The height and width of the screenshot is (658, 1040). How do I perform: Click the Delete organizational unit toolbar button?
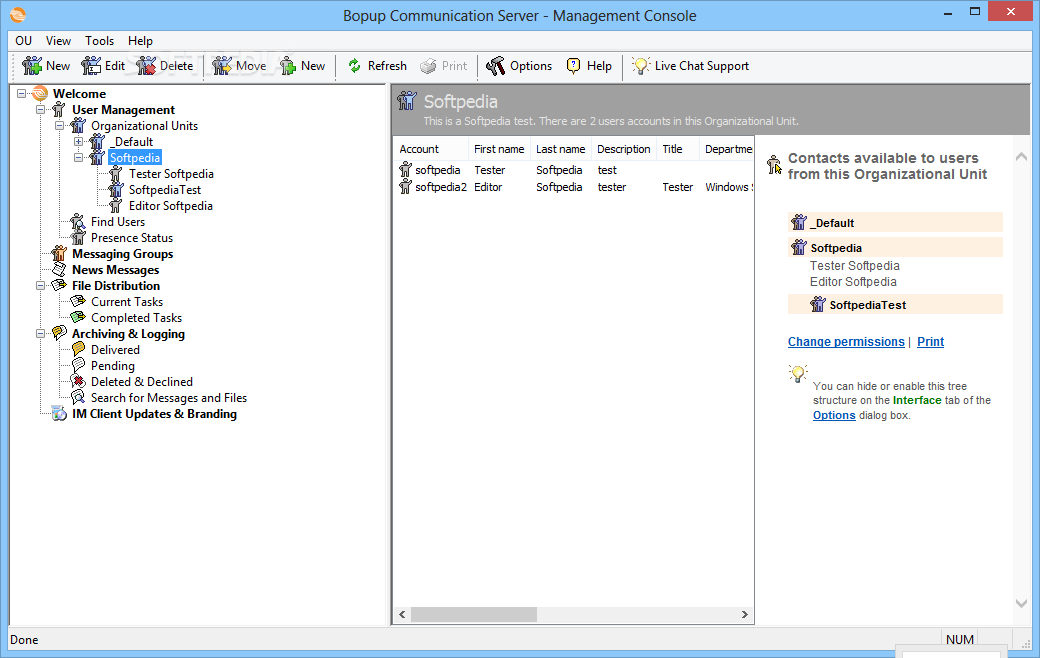click(x=164, y=66)
